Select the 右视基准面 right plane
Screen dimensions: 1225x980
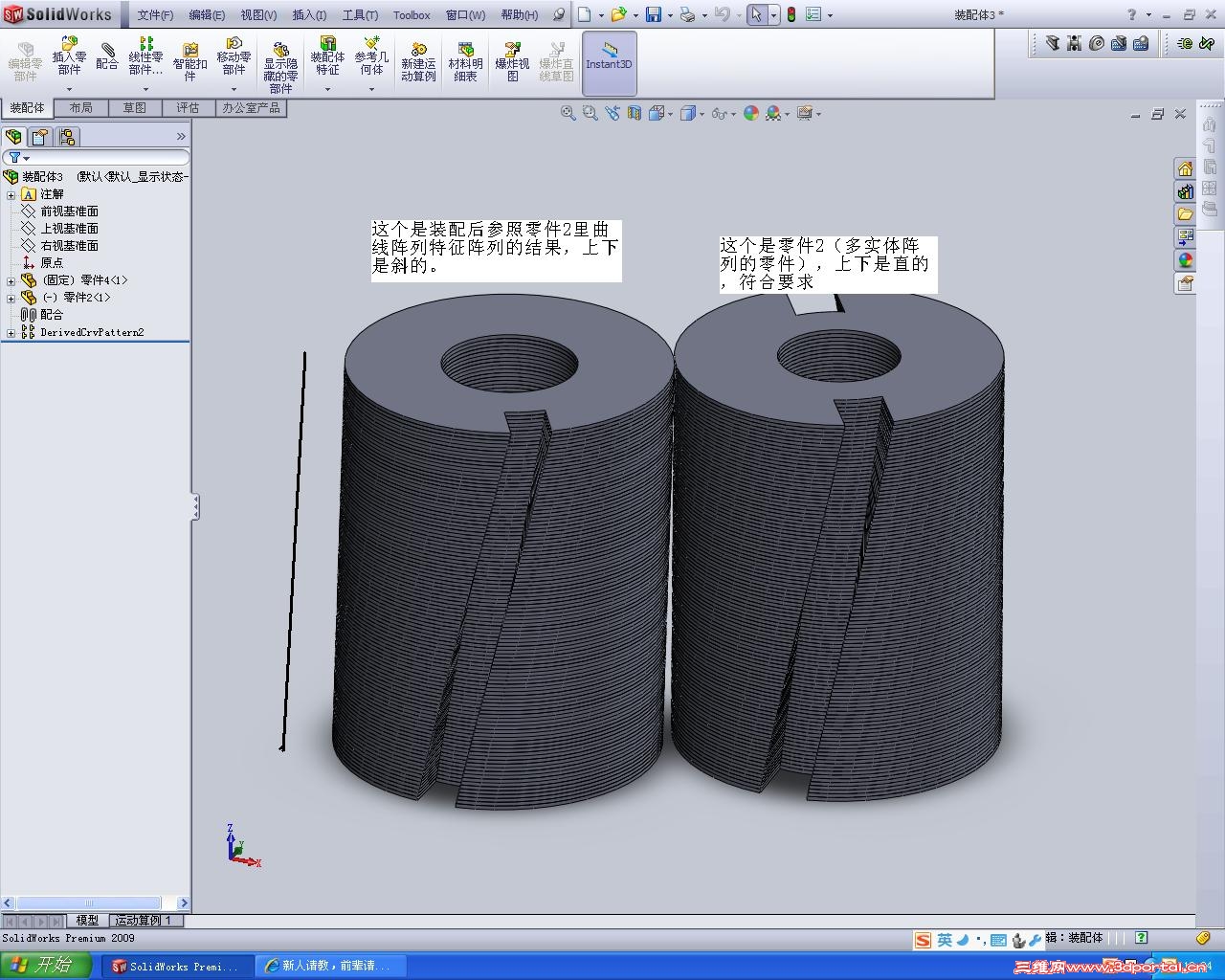tap(59, 246)
